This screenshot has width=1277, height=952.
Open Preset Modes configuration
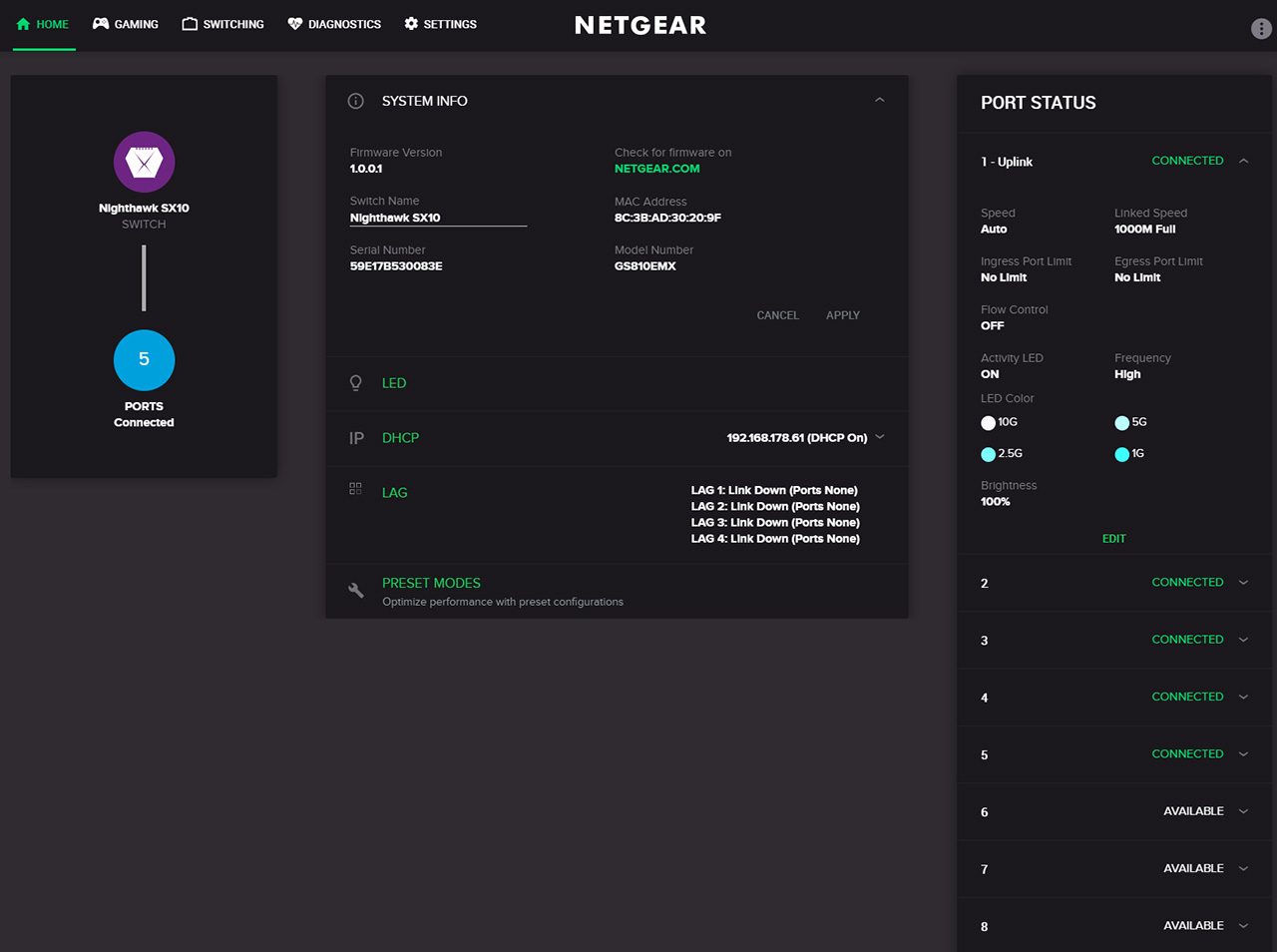(x=431, y=583)
